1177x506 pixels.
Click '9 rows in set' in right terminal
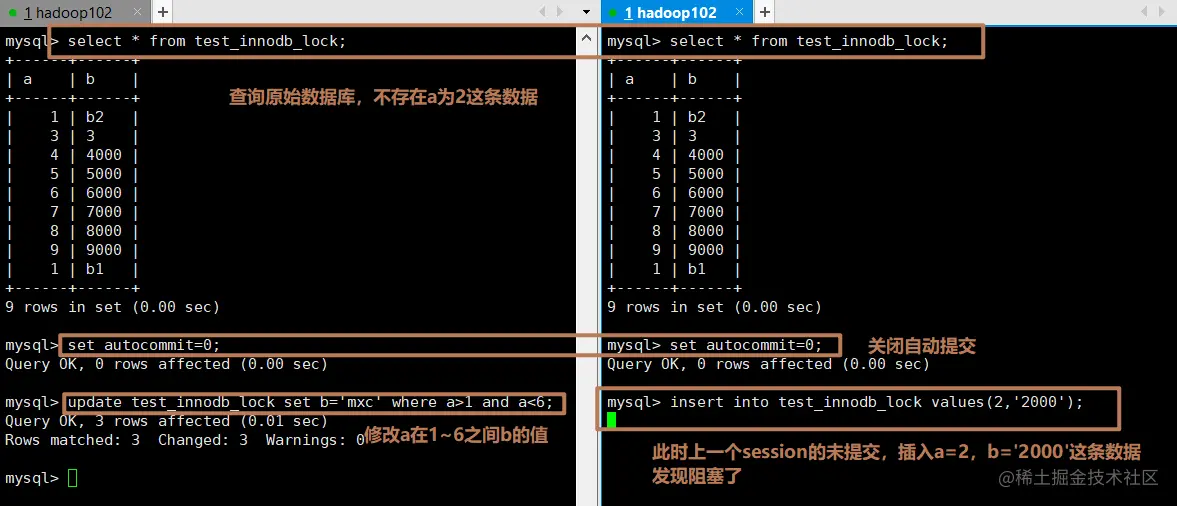click(x=715, y=307)
